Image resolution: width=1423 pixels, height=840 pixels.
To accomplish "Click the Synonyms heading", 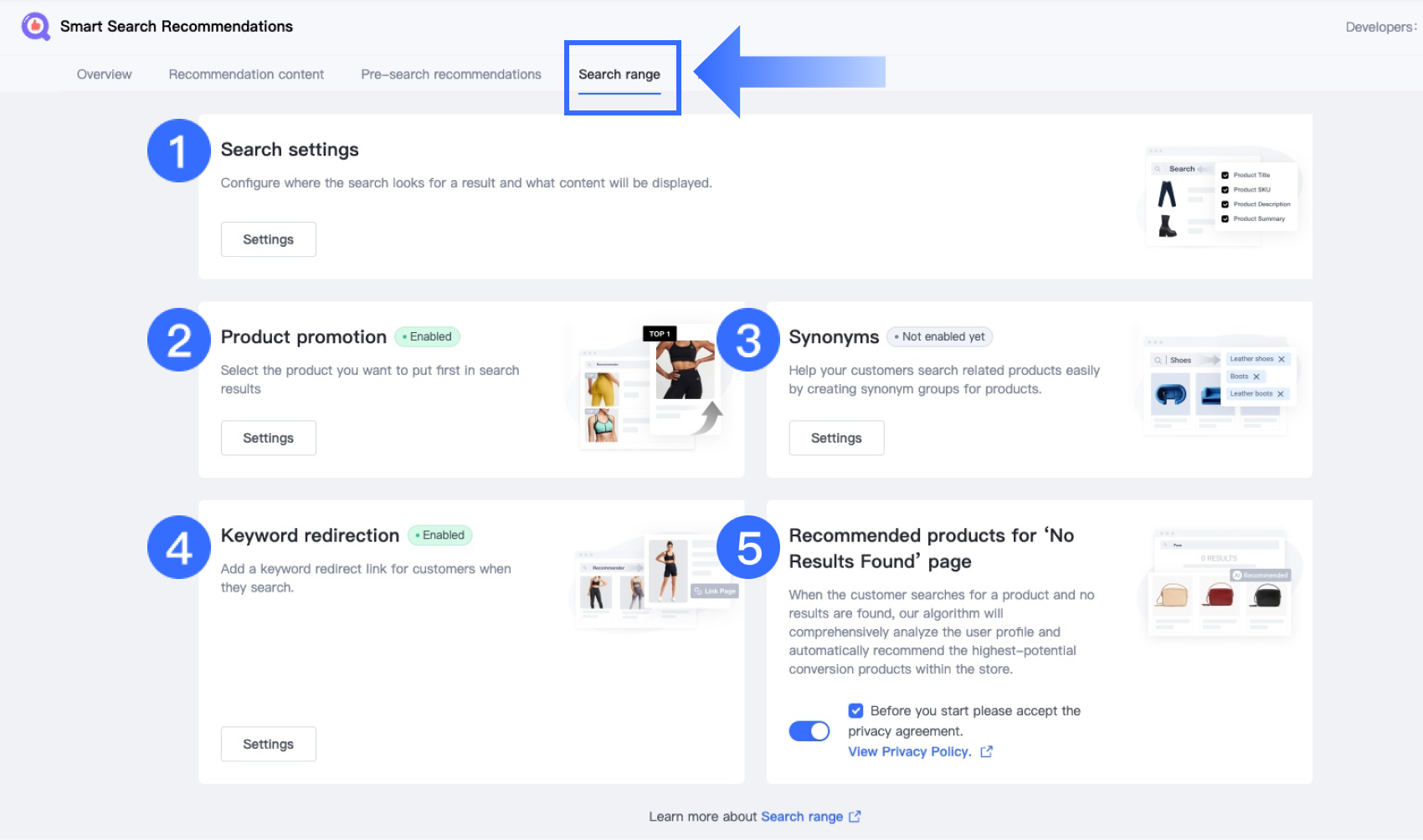I will (834, 337).
